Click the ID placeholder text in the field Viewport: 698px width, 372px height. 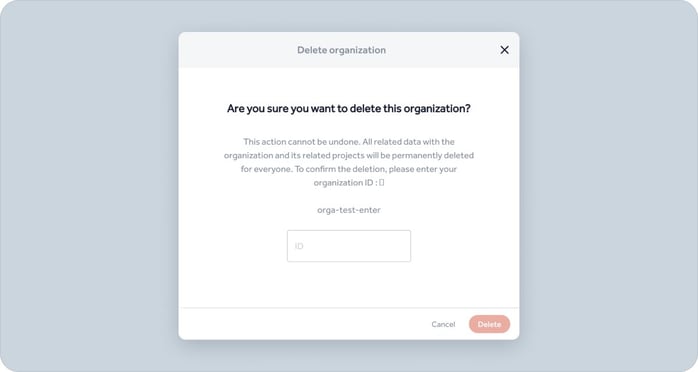tap(299, 246)
